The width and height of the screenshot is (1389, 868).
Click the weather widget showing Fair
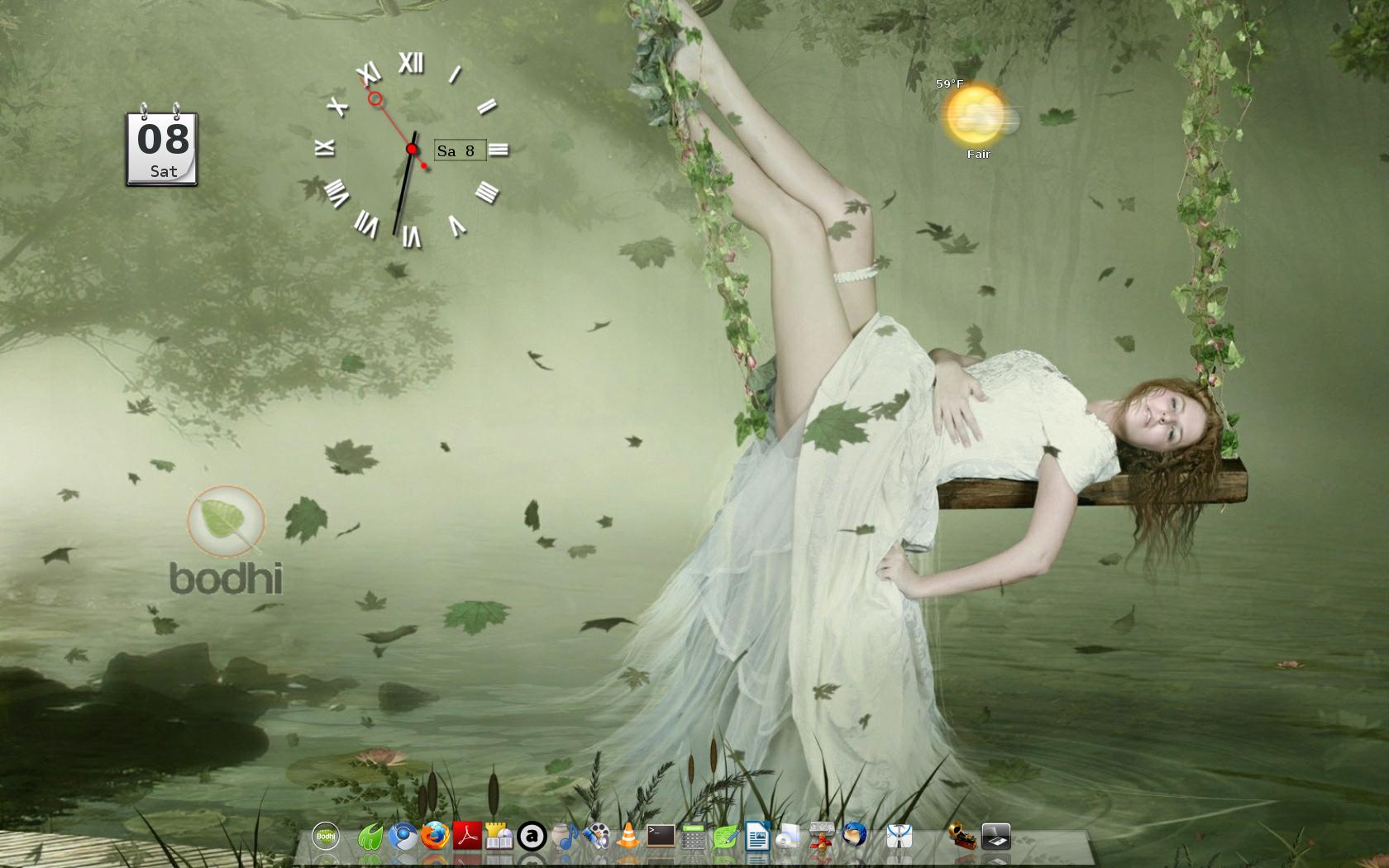(x=979, y=118)
